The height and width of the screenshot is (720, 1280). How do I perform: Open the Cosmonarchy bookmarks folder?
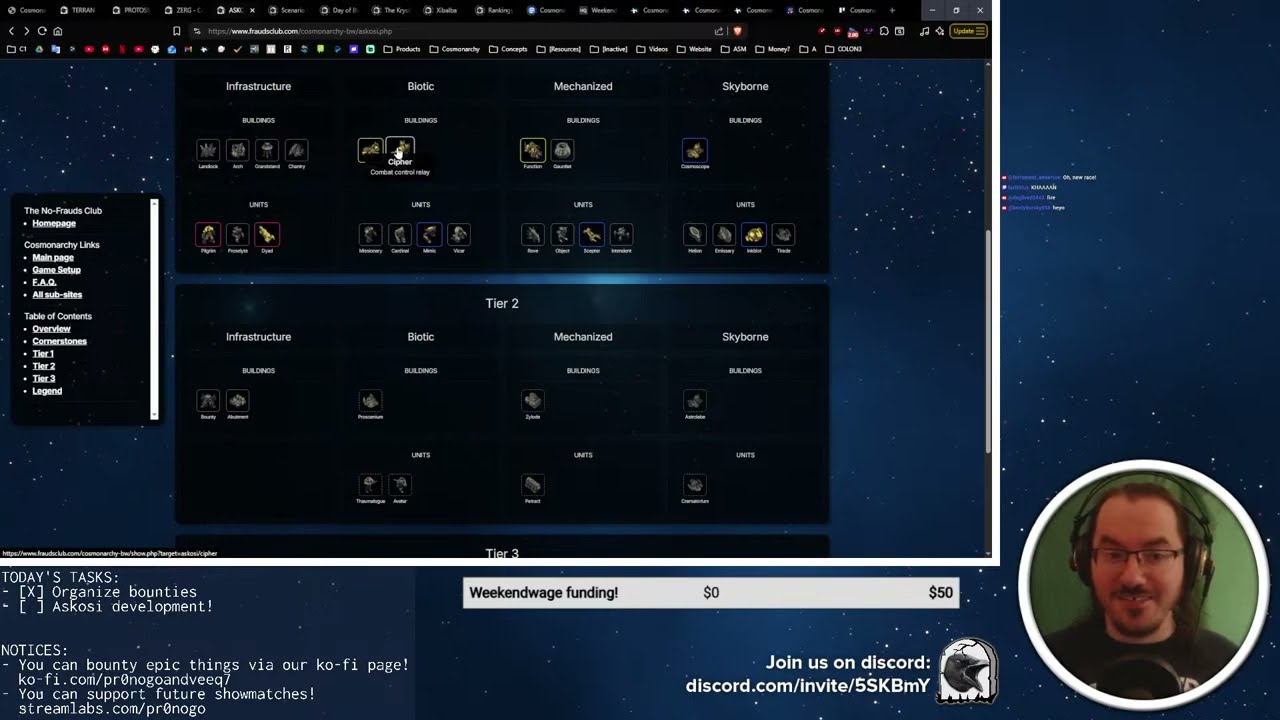455,49
